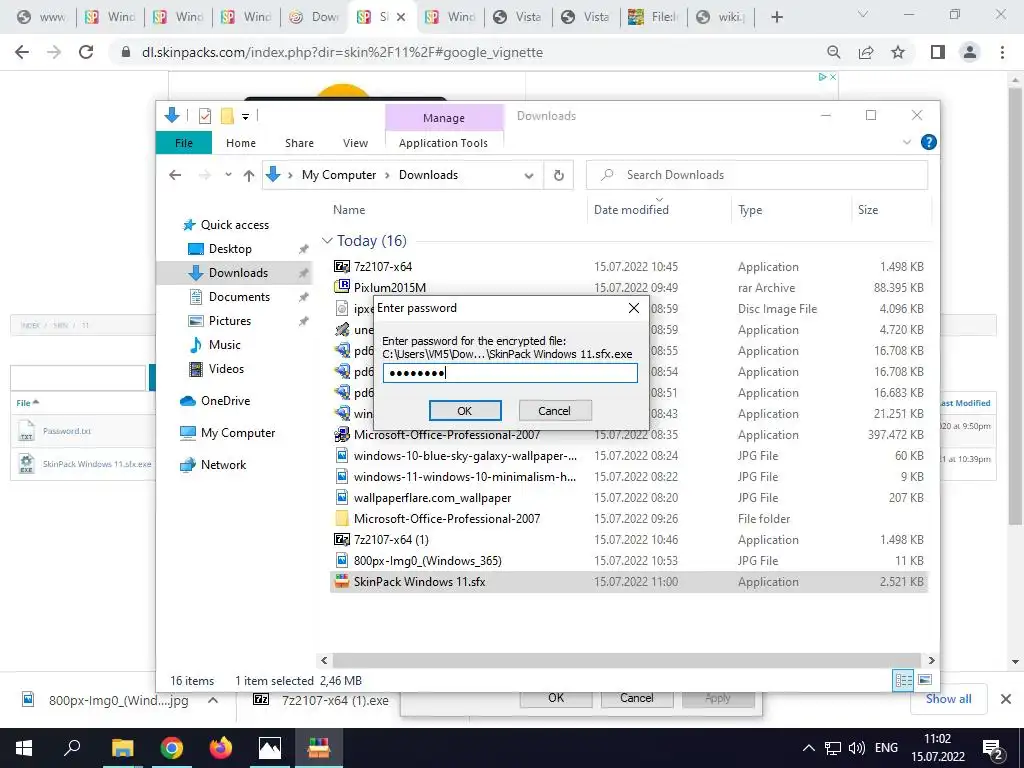This screenshot has width=1024, height=768.
Task: Refresh the Downloads folder
Action: click(559, 175)
